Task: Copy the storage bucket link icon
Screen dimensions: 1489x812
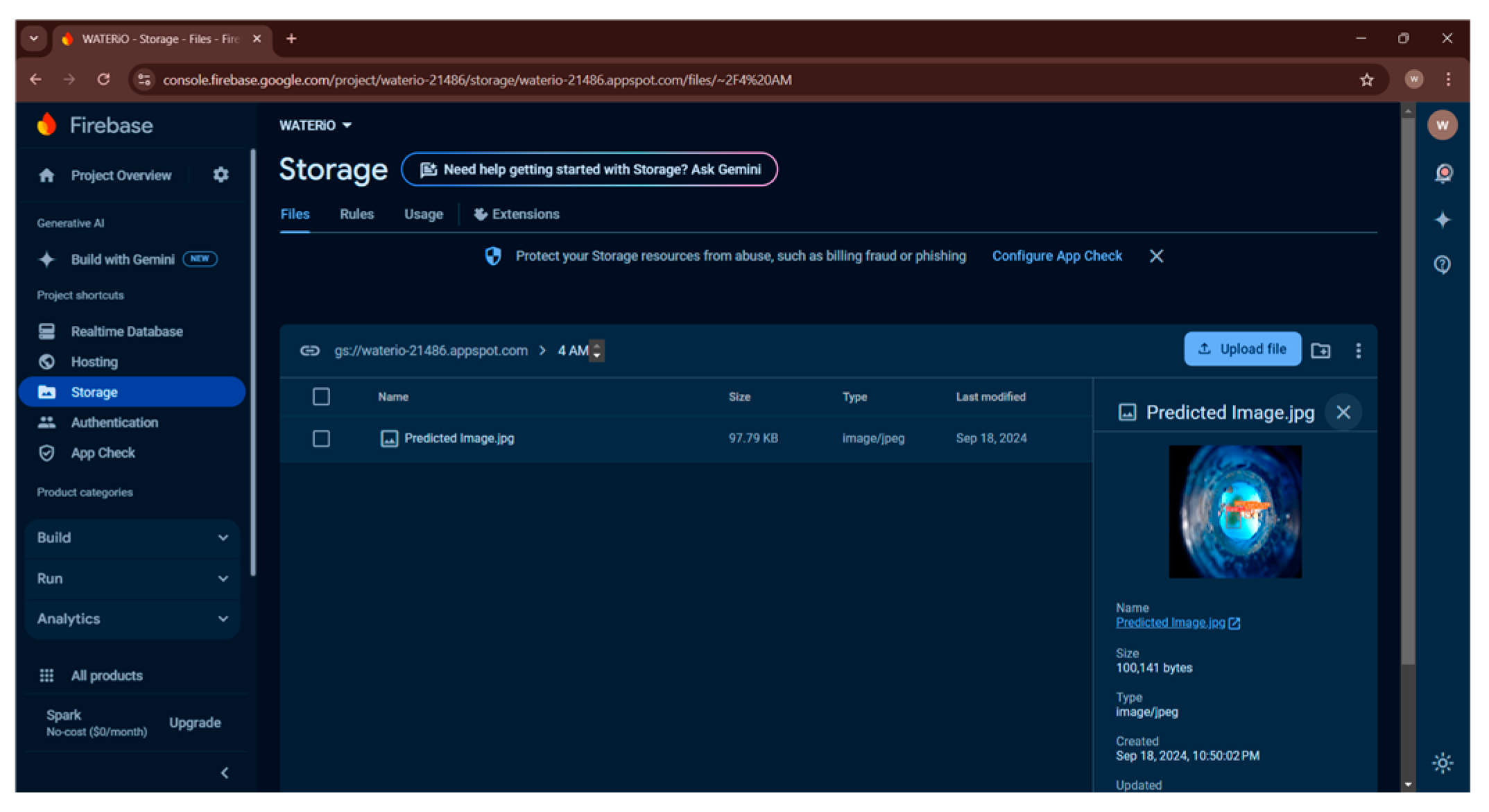Action: [x=309, y=351]
